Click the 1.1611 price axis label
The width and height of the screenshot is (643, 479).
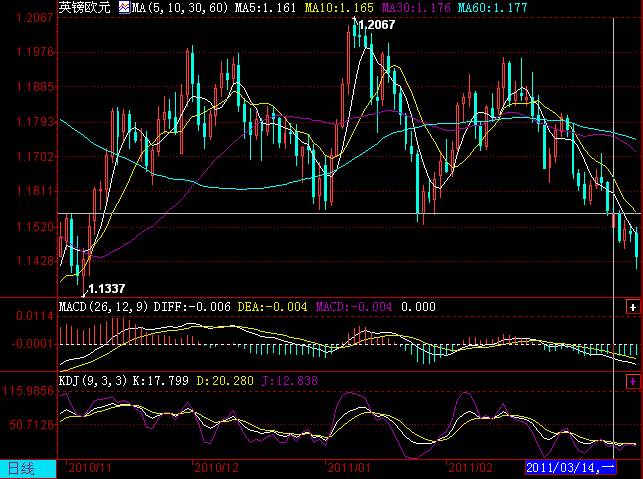point(35,191)
